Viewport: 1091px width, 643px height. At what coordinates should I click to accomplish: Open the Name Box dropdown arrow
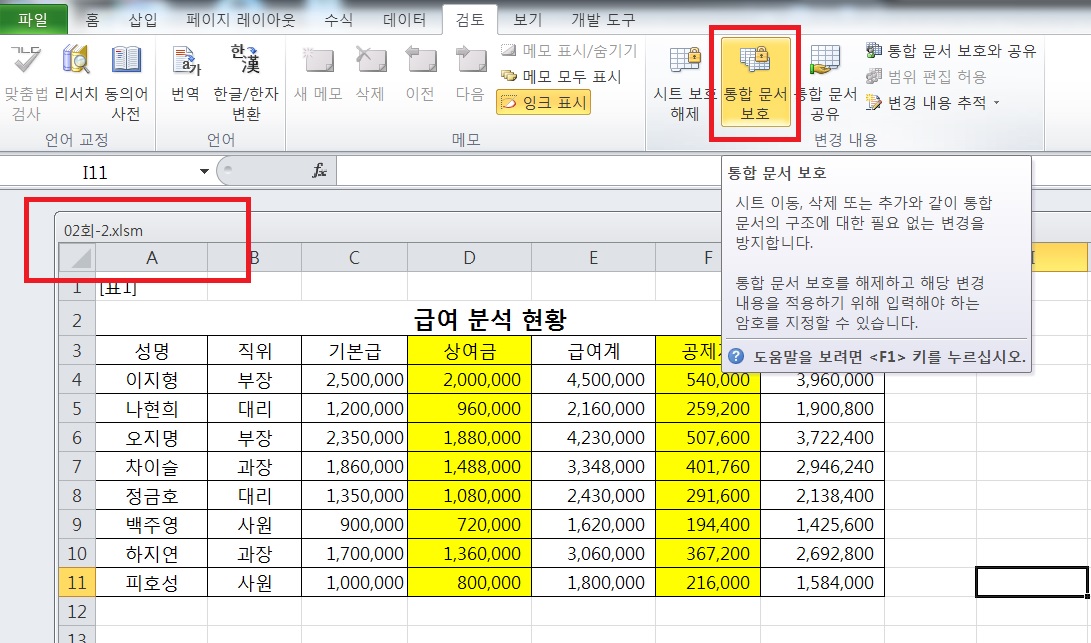(x=204, y=172)
